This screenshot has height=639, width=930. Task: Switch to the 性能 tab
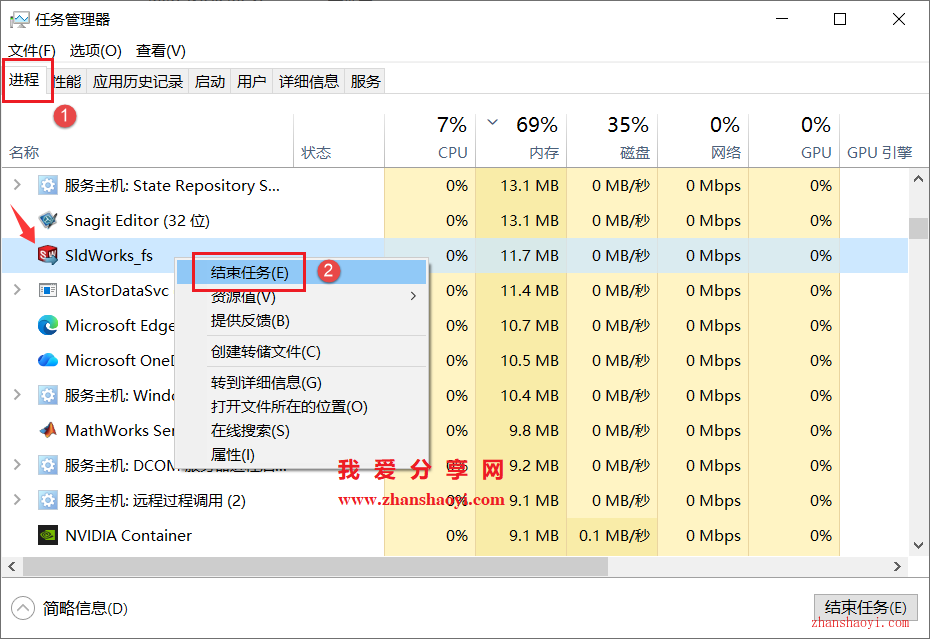tap(66, 81)
